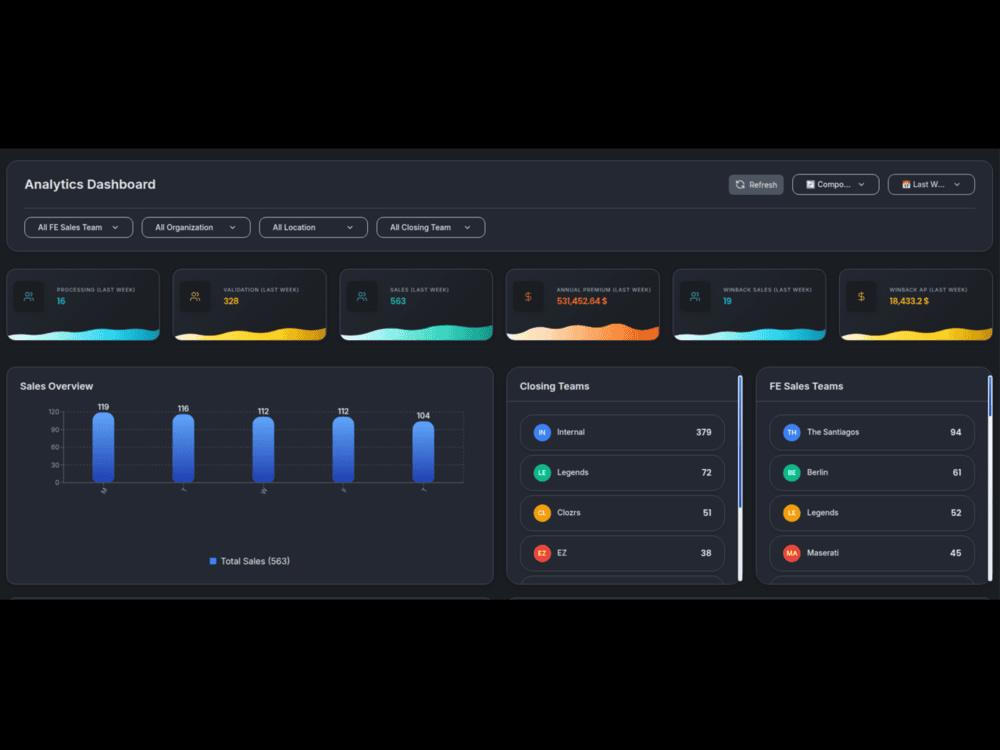Click the Processing value 16
This screenshot has width=1000, height=750.
(61, 301)
